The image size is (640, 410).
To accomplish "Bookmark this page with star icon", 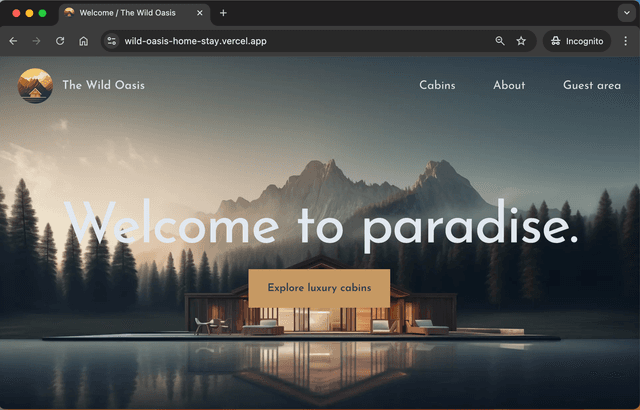I will click(x=521, y=41).
